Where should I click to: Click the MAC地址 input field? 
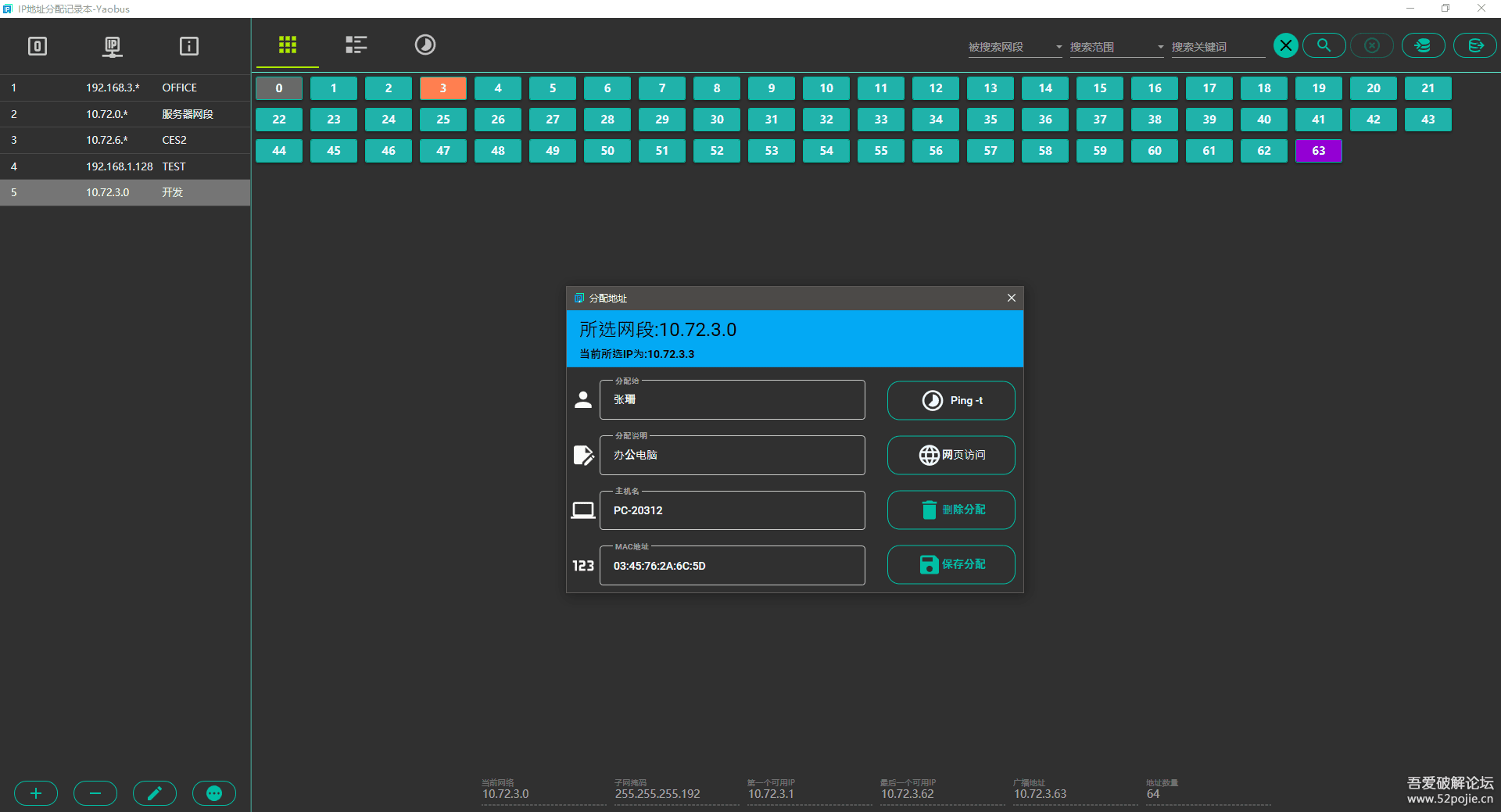pos(732,566)
